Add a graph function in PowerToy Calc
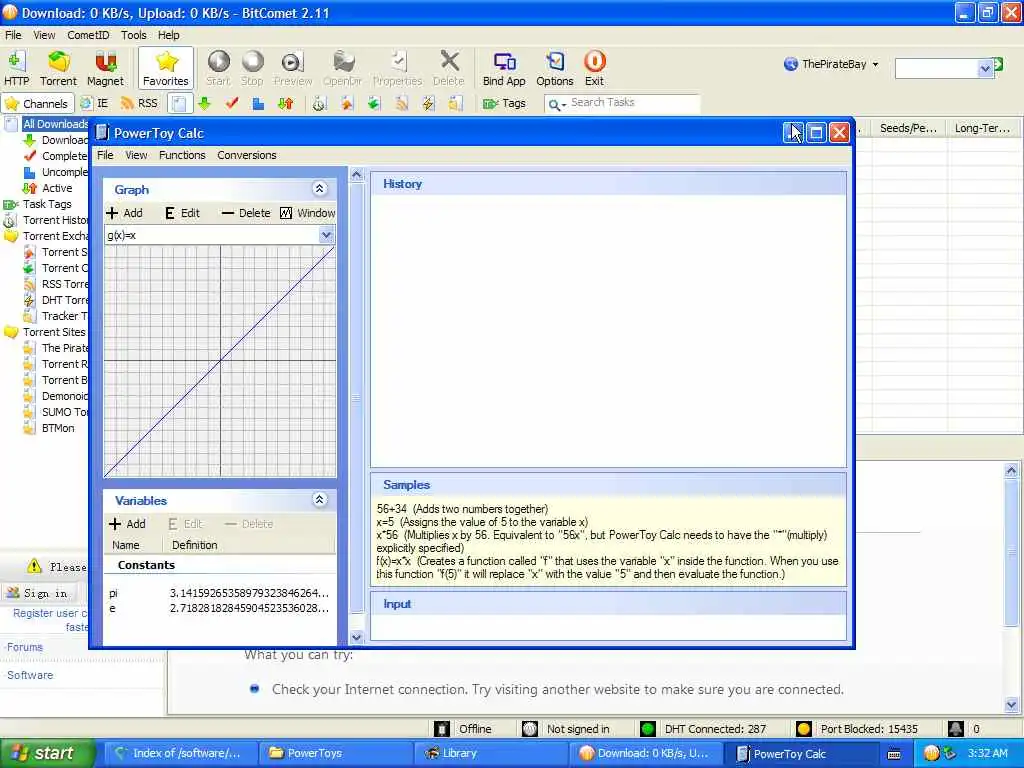Viewport: 1024px width, 768px height. click(125, 213)
